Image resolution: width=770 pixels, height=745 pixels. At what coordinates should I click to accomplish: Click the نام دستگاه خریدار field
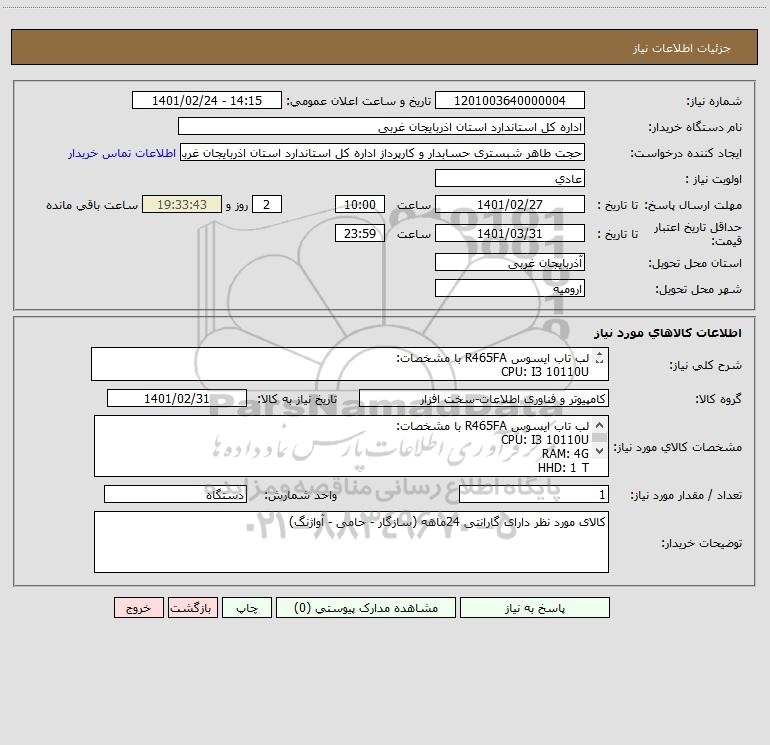[381, 126]
